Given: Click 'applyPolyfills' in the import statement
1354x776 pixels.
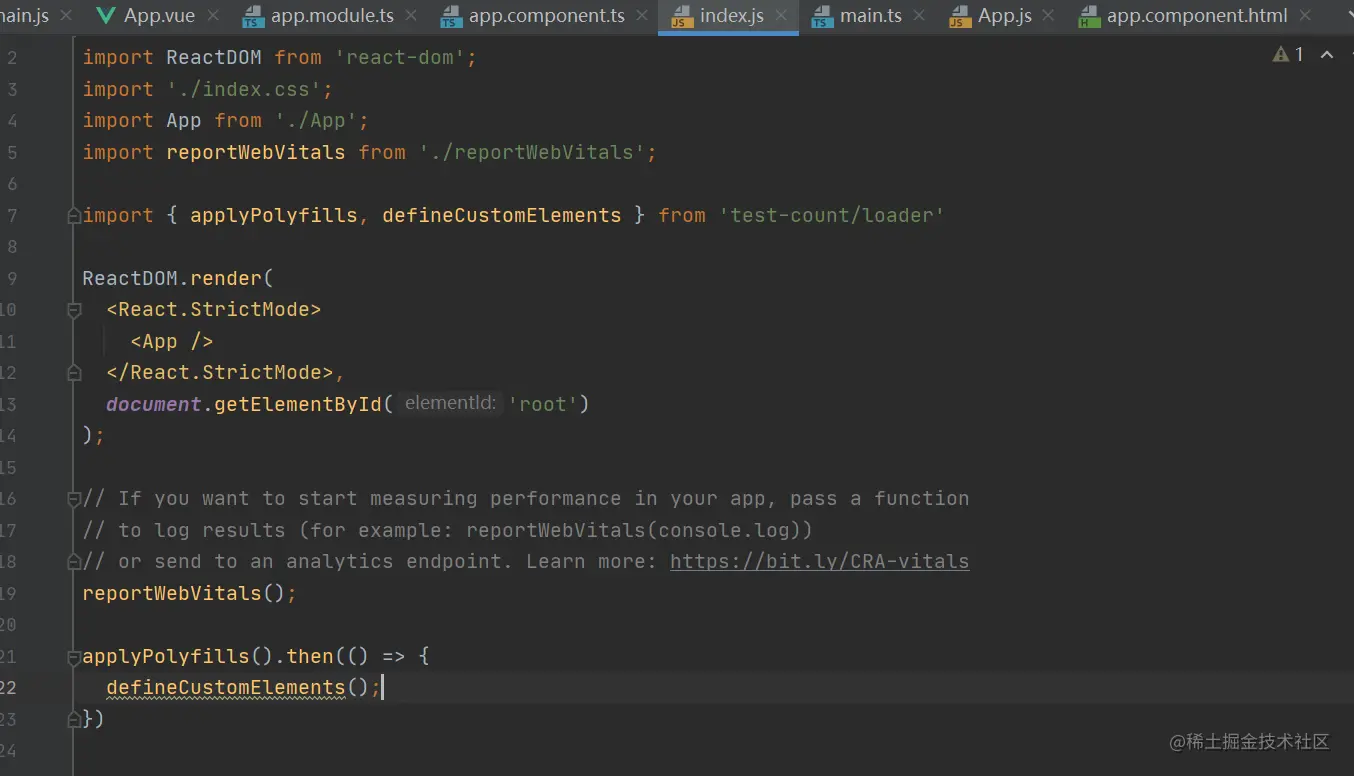Looking at the screenshot, I should tap(274, 215).
